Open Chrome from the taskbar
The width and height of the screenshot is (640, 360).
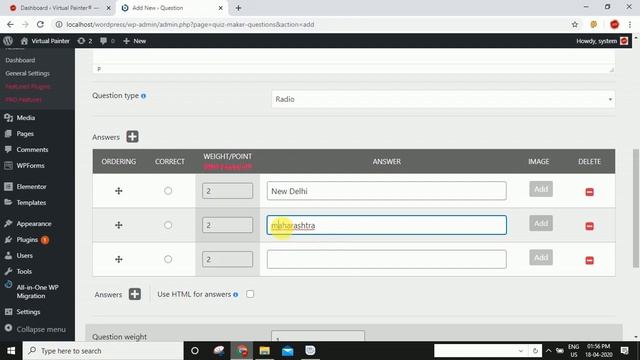[242, 351]
